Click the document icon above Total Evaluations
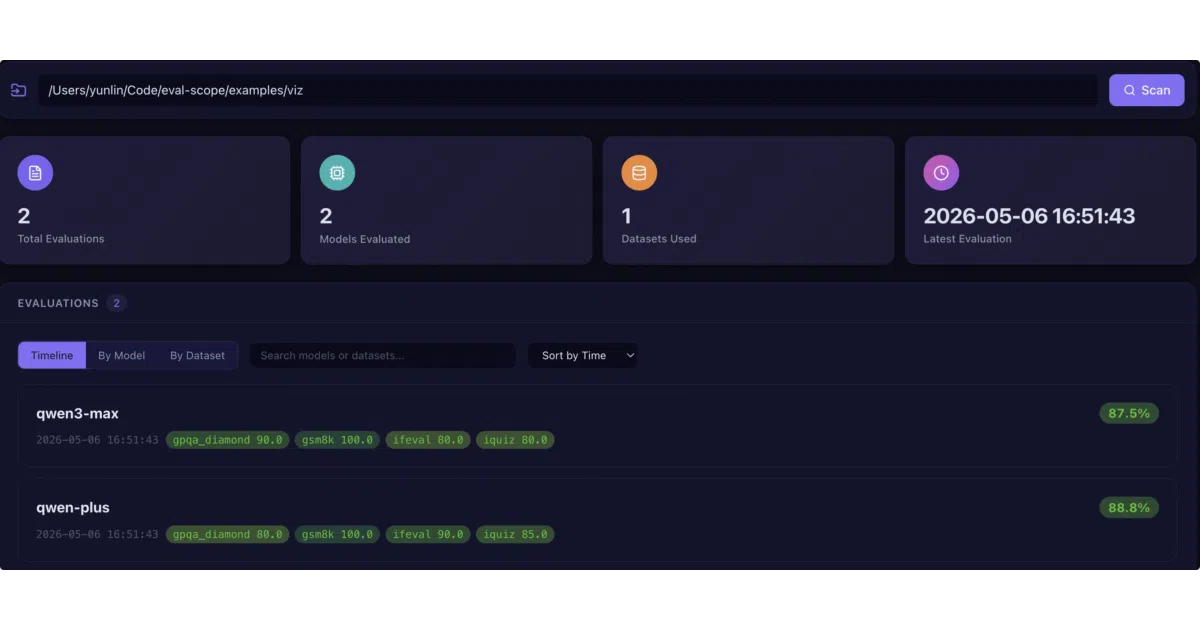1200x630 pixels. pyautogui.click(x=35, y=173)
